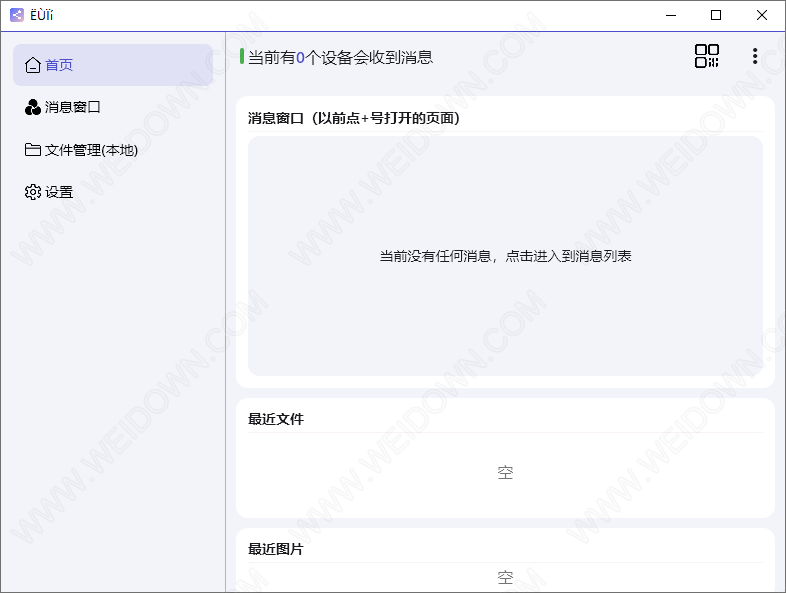This screenshot has height=593, width=786.
Task: Switch to the 消息窗口 label in sidebar
Action: [73, 107]
